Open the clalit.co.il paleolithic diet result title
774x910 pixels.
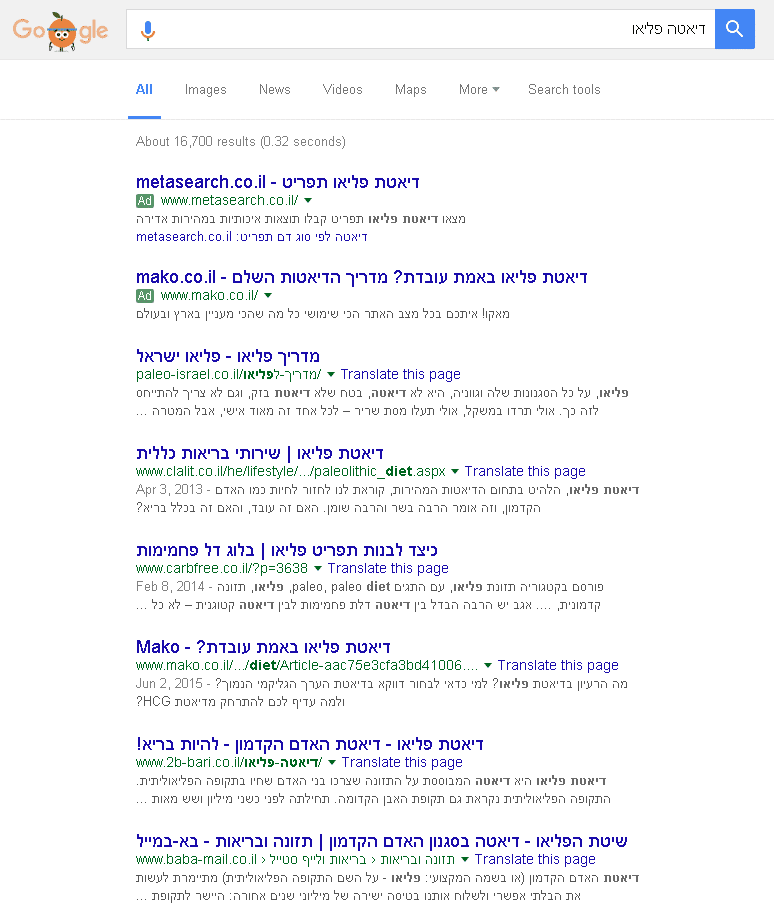point(259,453)
